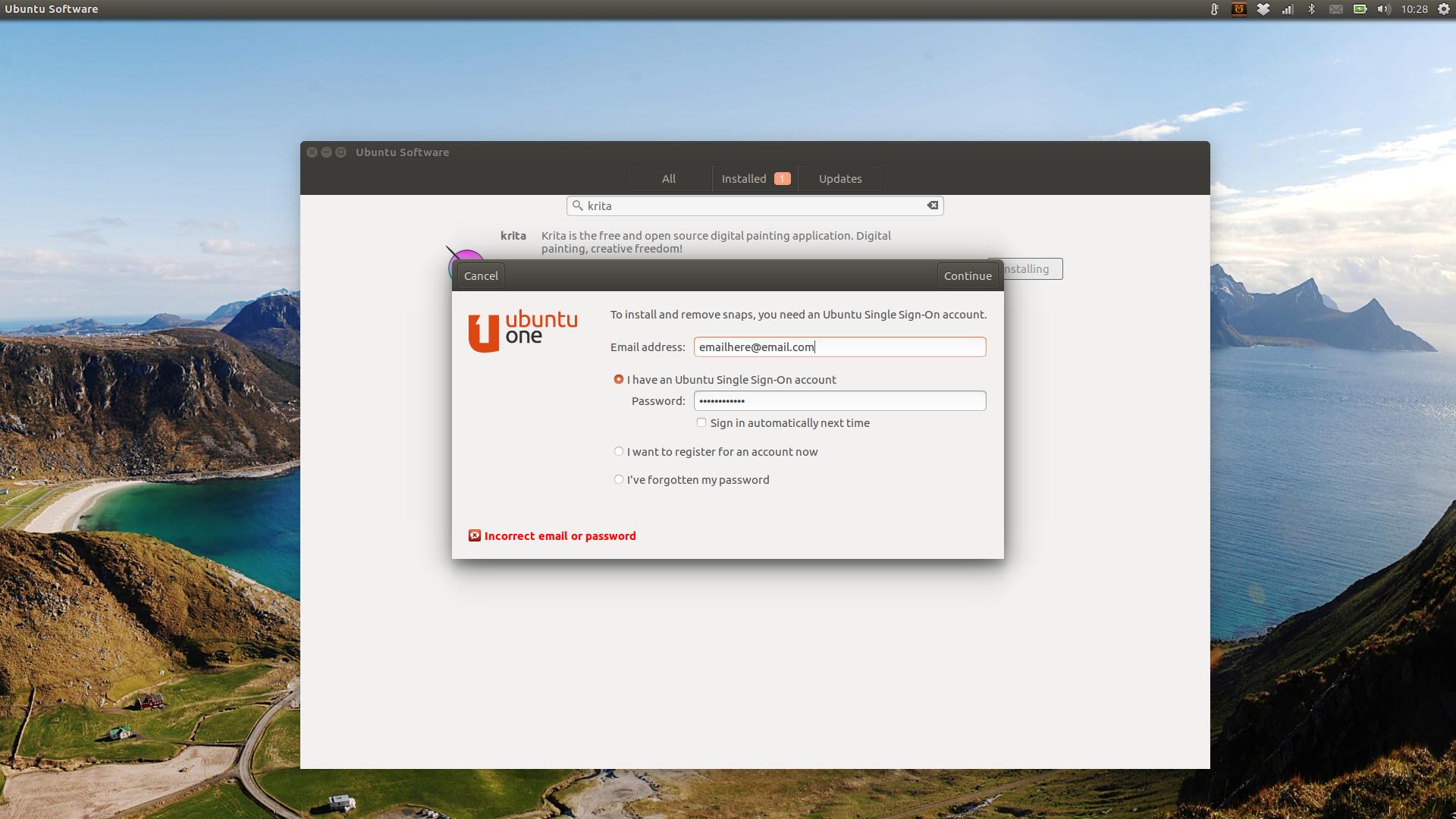The width and height of the screenshot is (1456, 819).
Task: Click the network signal strength icon
Action: [x=1288, y=9]
